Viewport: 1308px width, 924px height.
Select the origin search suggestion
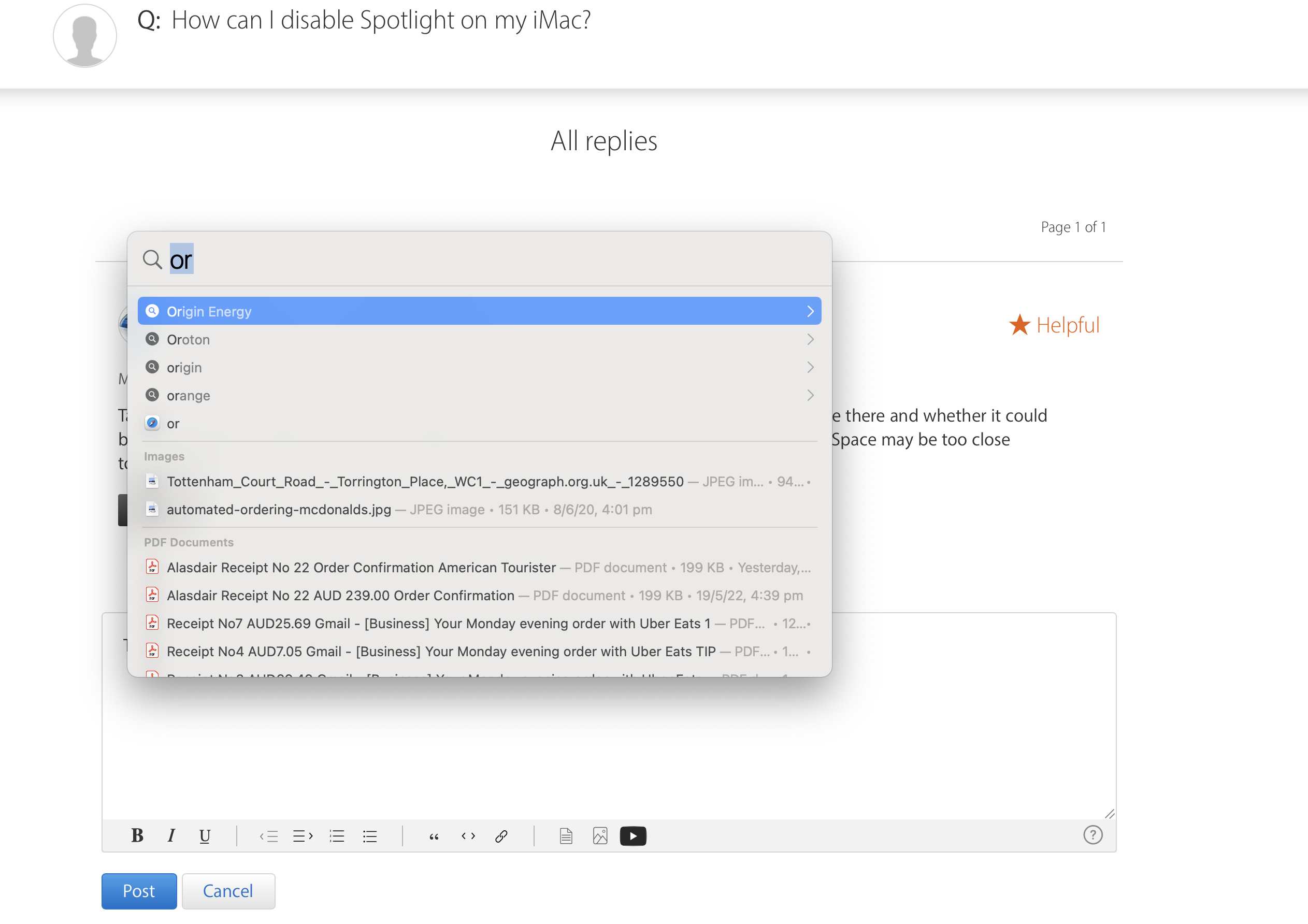[184, 367]
